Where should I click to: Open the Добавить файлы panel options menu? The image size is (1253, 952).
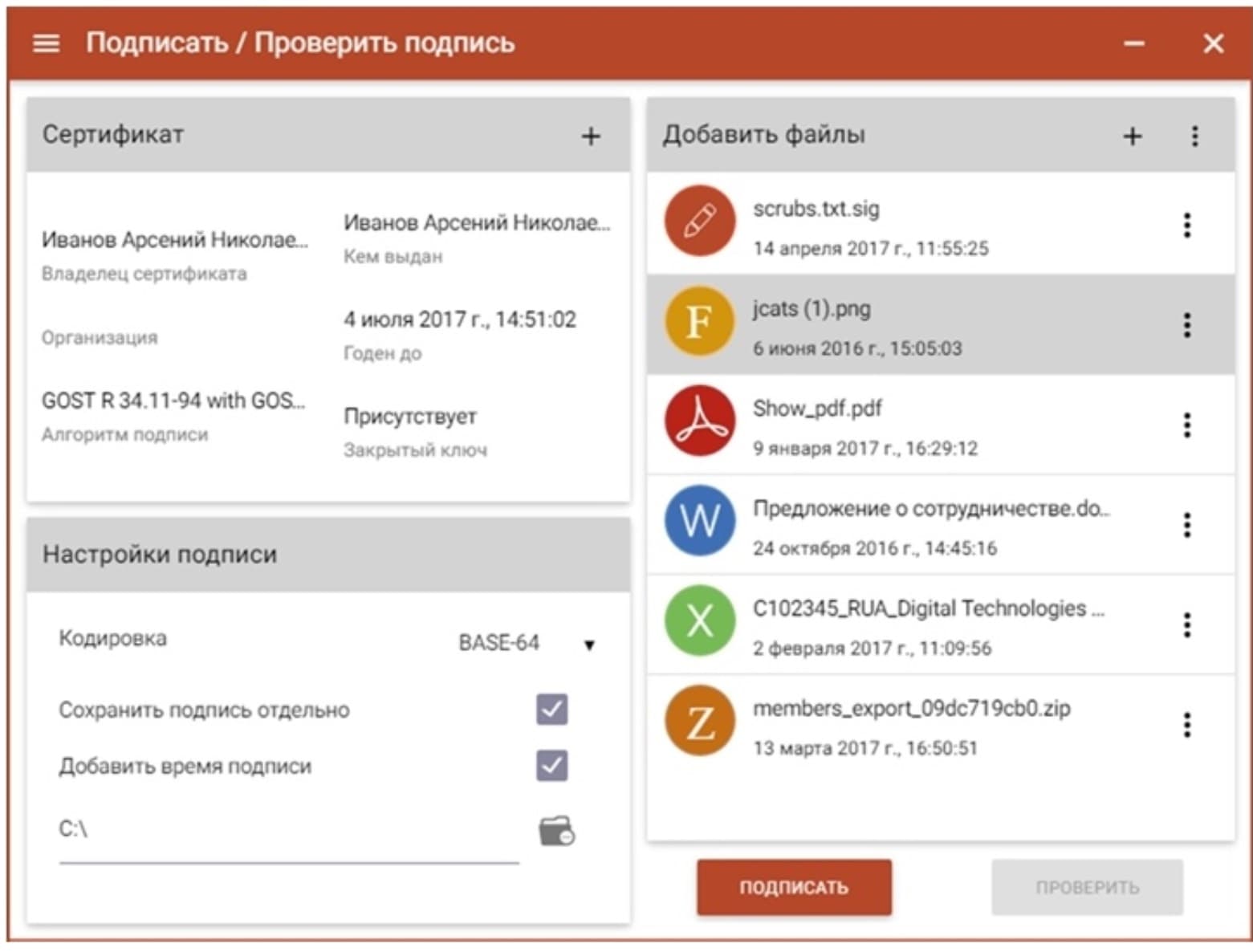pos(1194,136)
